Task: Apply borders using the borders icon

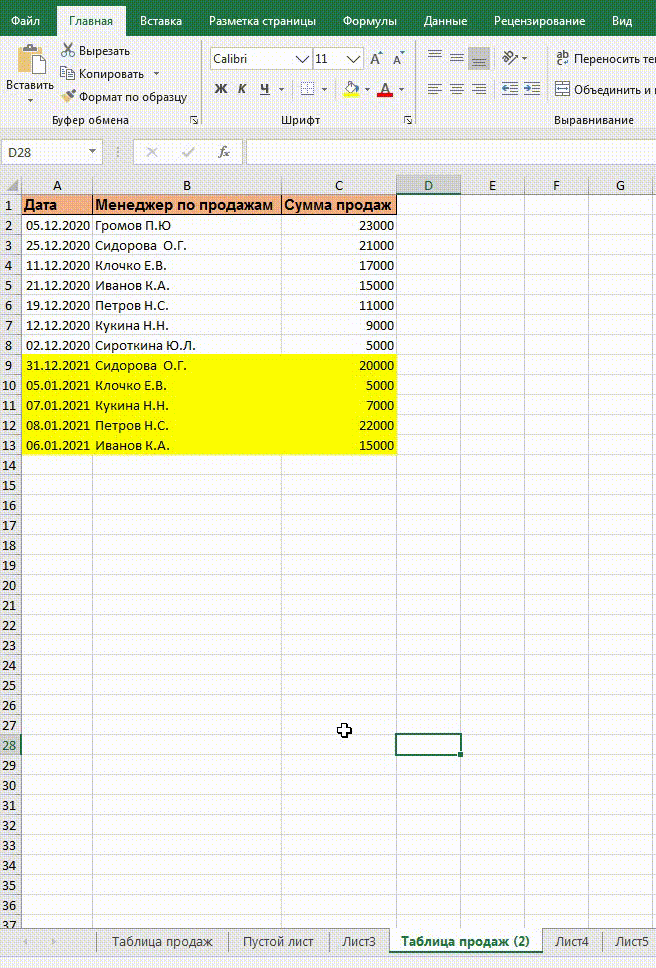Action: coord(307,89)
